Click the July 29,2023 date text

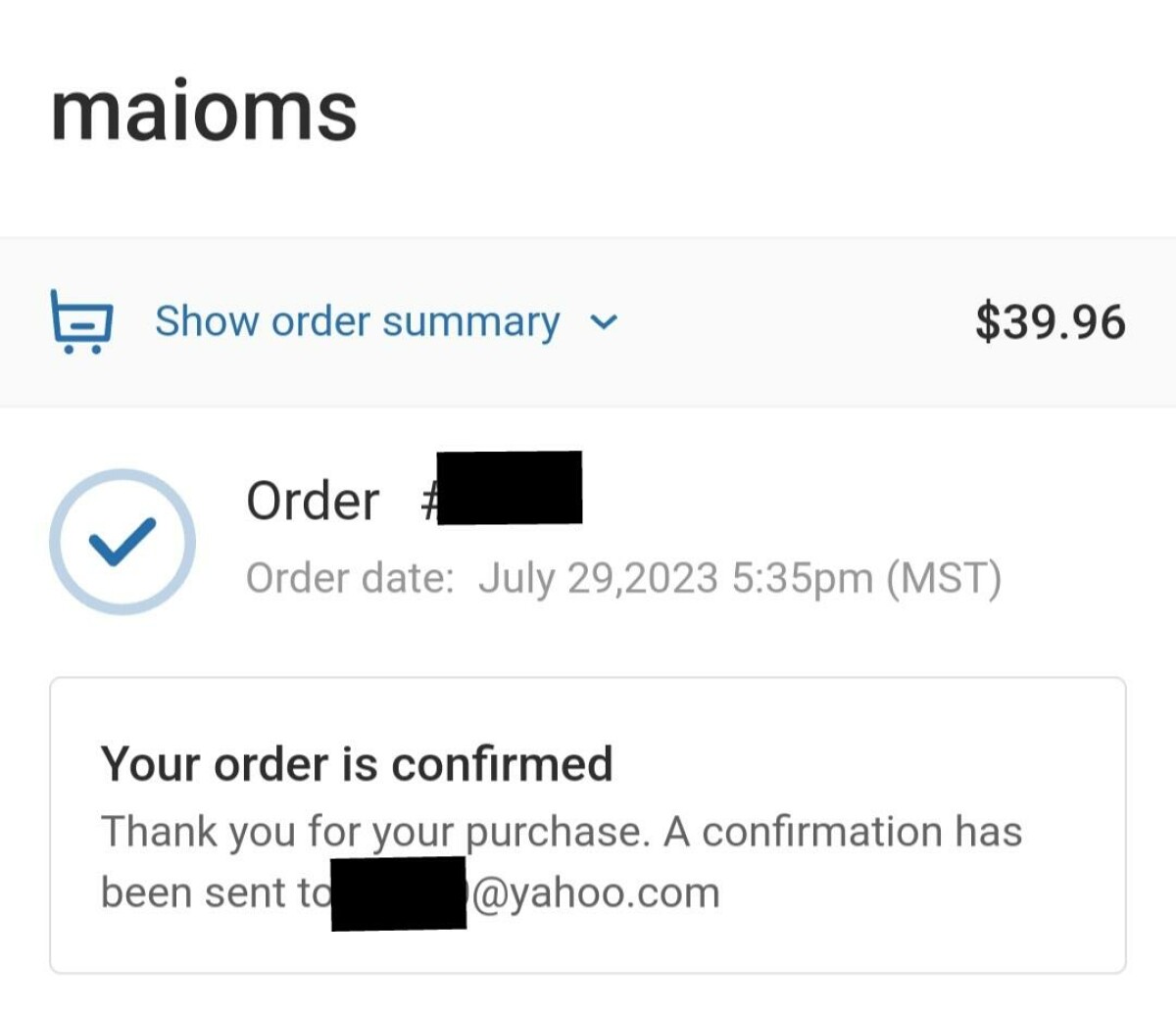(x=598, y=578)
